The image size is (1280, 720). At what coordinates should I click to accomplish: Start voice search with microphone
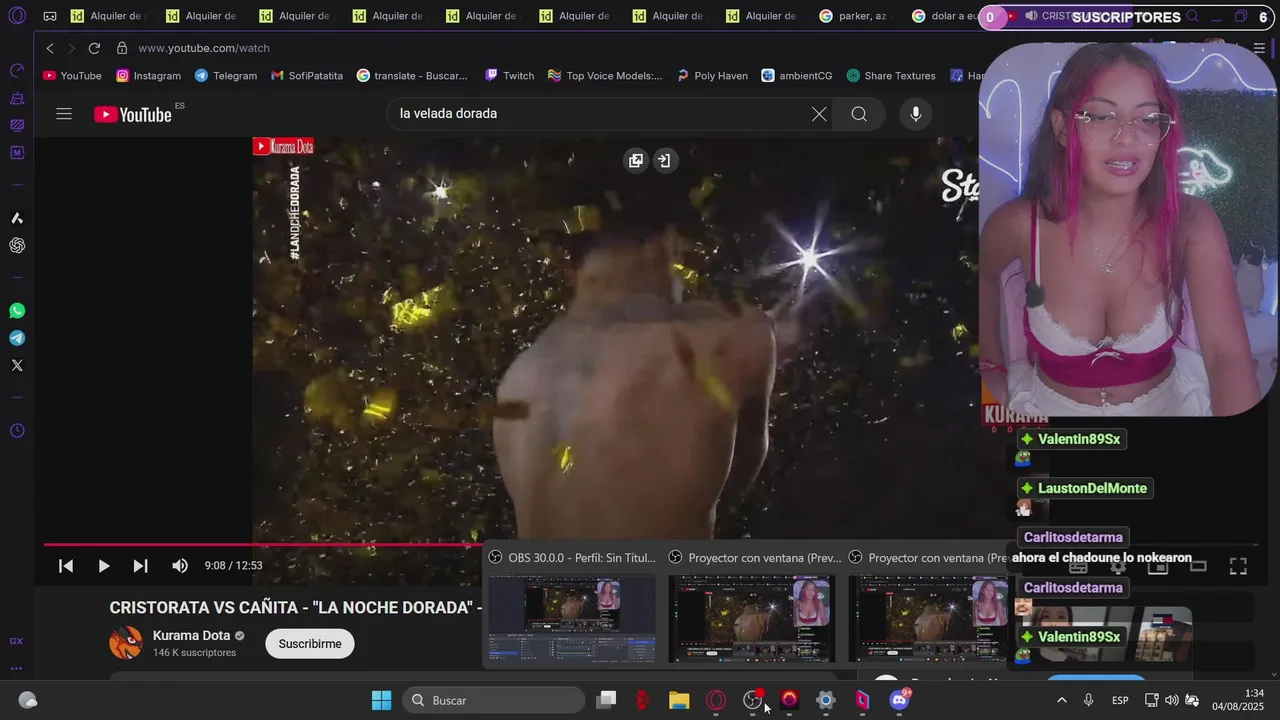pos(915,114)
